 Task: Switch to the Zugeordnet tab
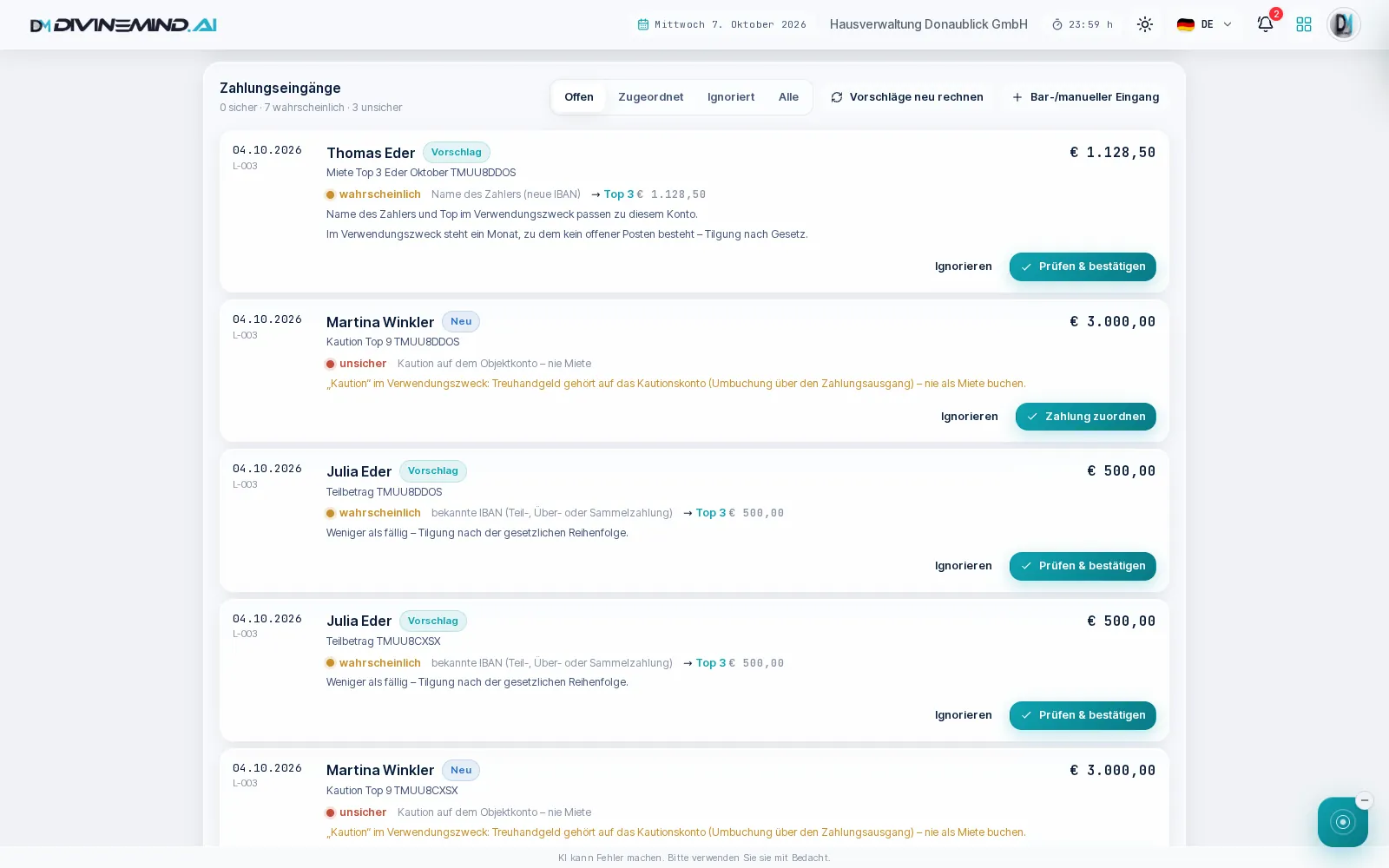[650, 97]
